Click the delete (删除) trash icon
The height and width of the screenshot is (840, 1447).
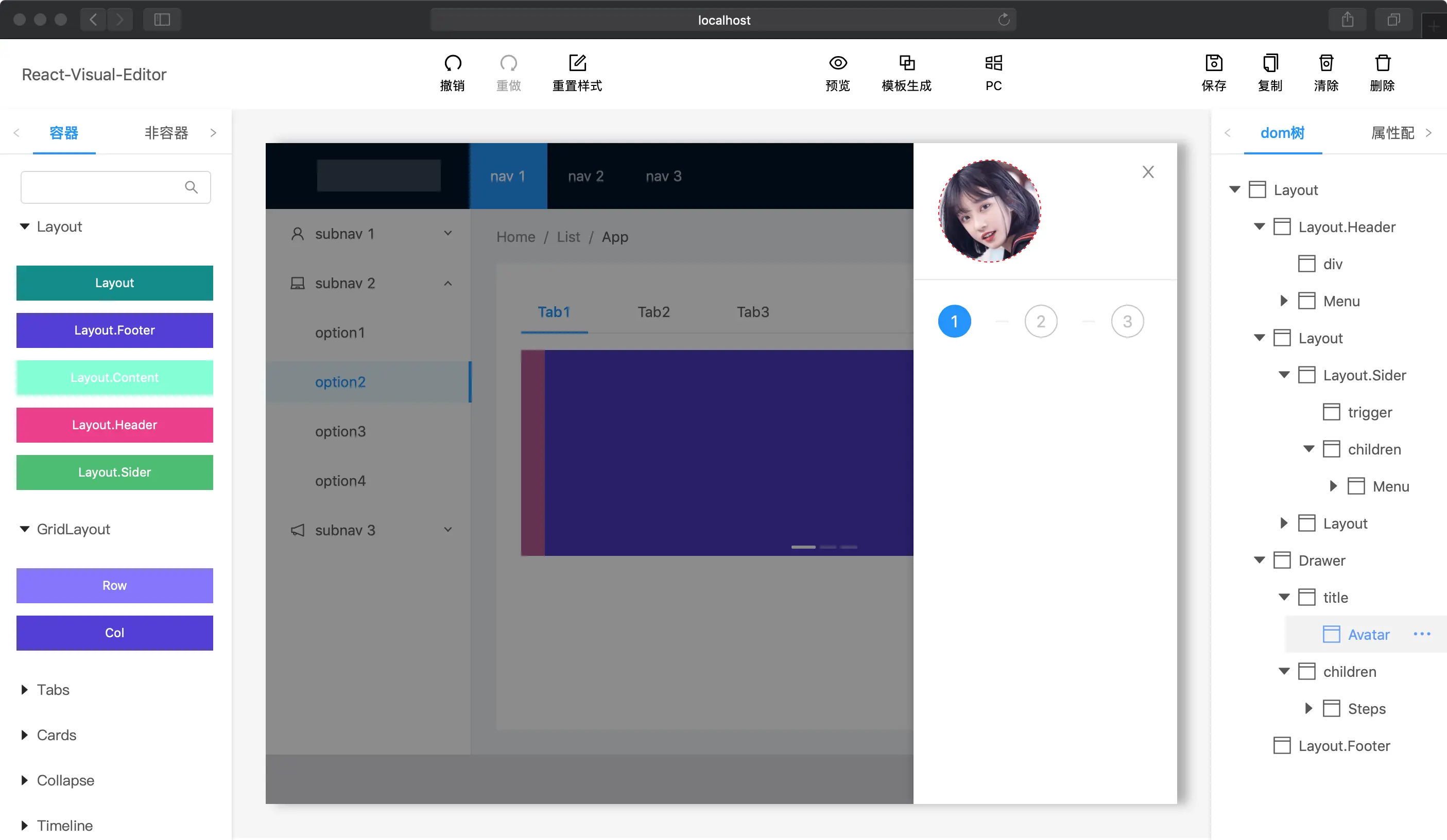[x=1382, y=63]
